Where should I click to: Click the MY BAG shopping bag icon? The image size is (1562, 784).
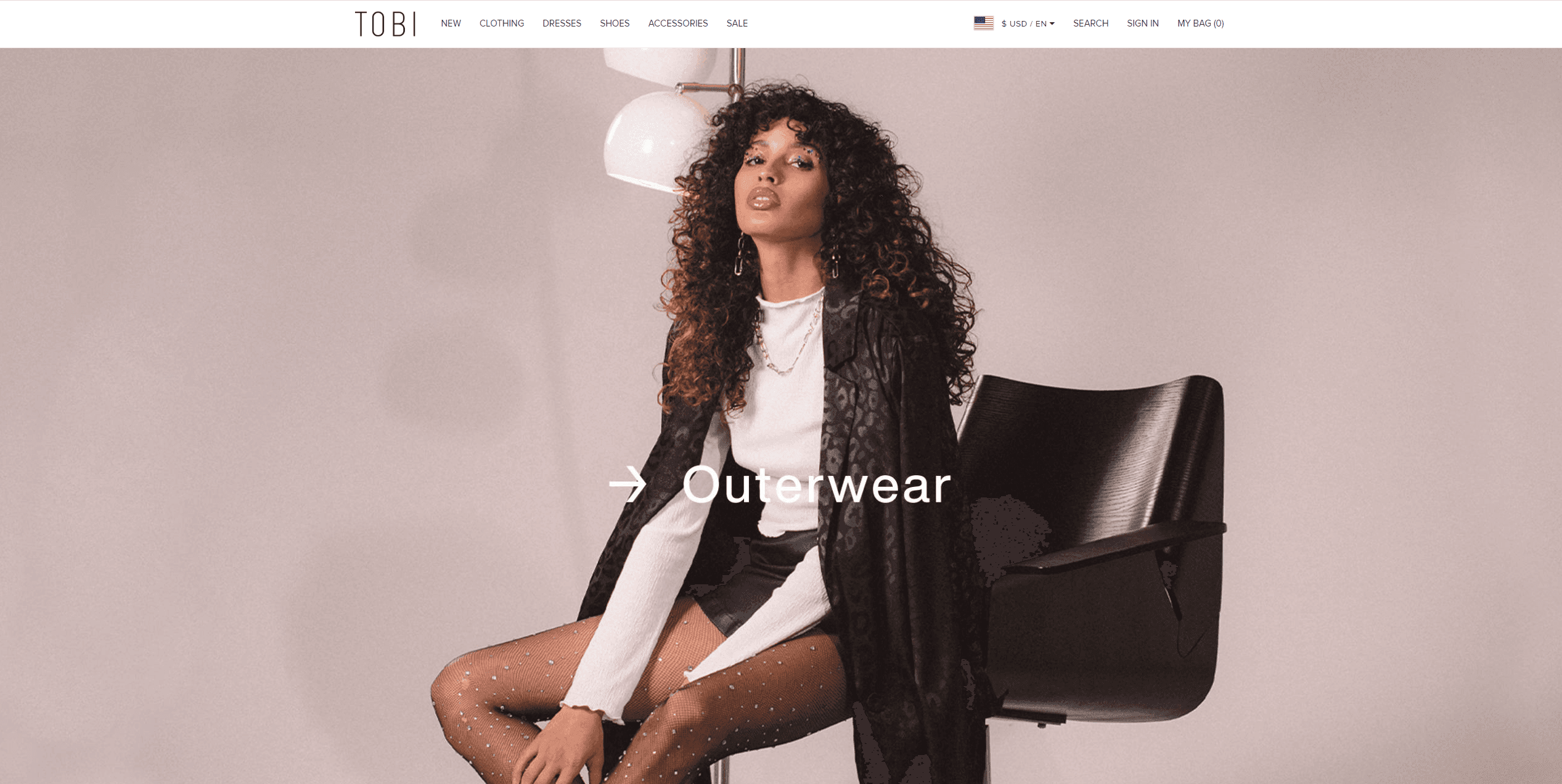1201,23
